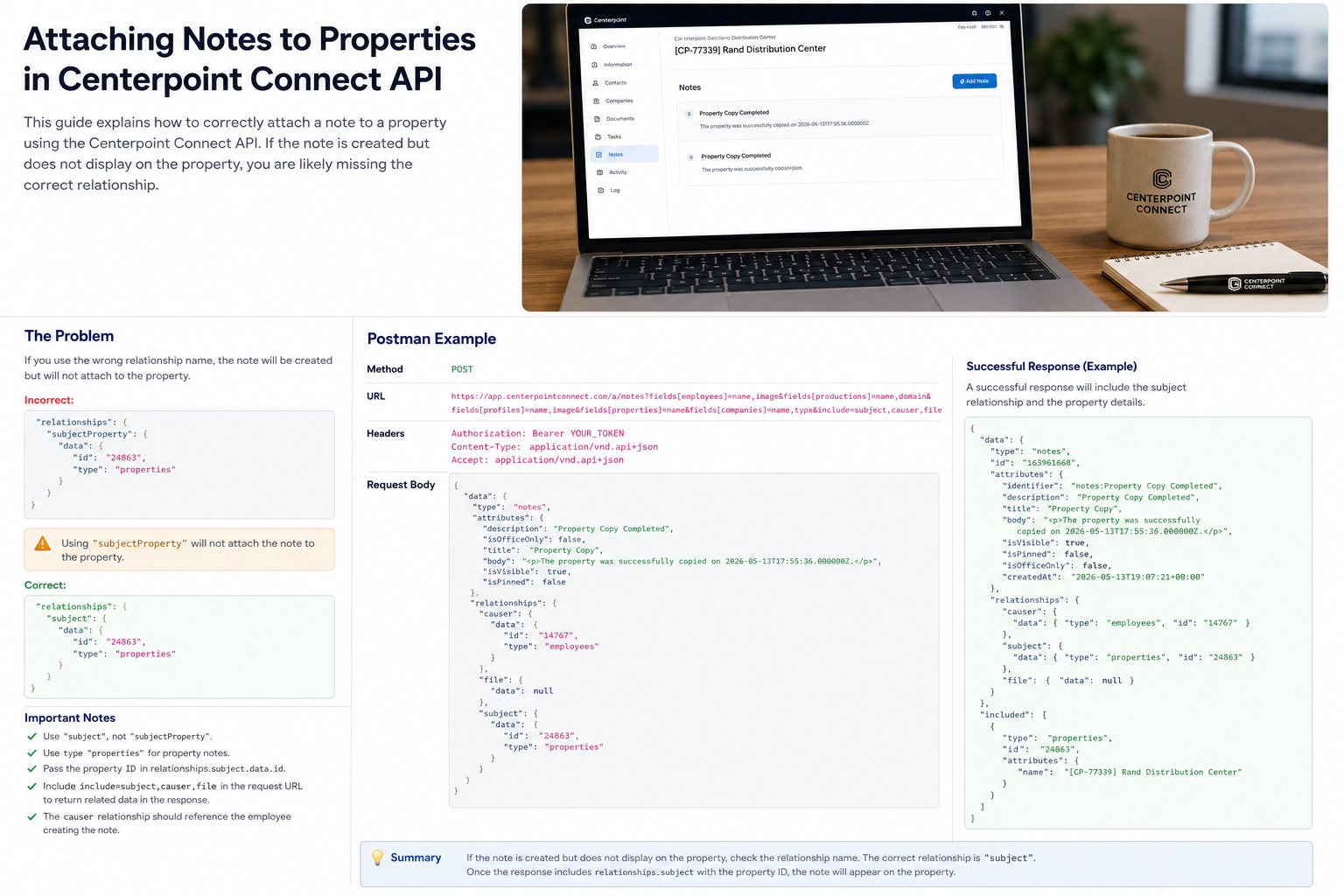Image resolution: width=1344 pixels, height=896 pixels.
Task: Click "name": "[CP-77339] Rand Distribution Center" in response
Action: [1130, 773]
